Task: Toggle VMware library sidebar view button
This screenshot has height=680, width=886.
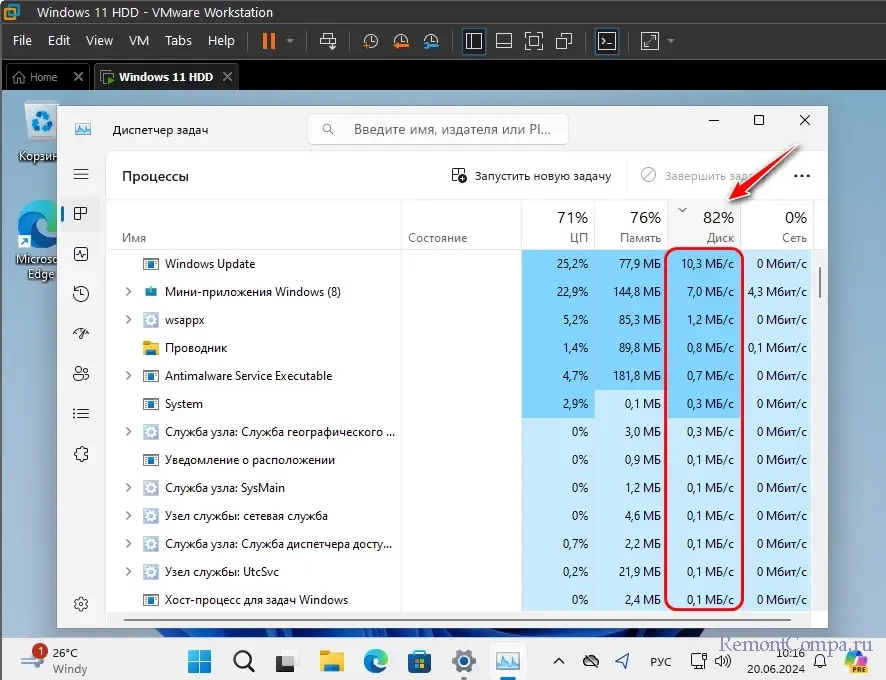Action: [474, 41]
